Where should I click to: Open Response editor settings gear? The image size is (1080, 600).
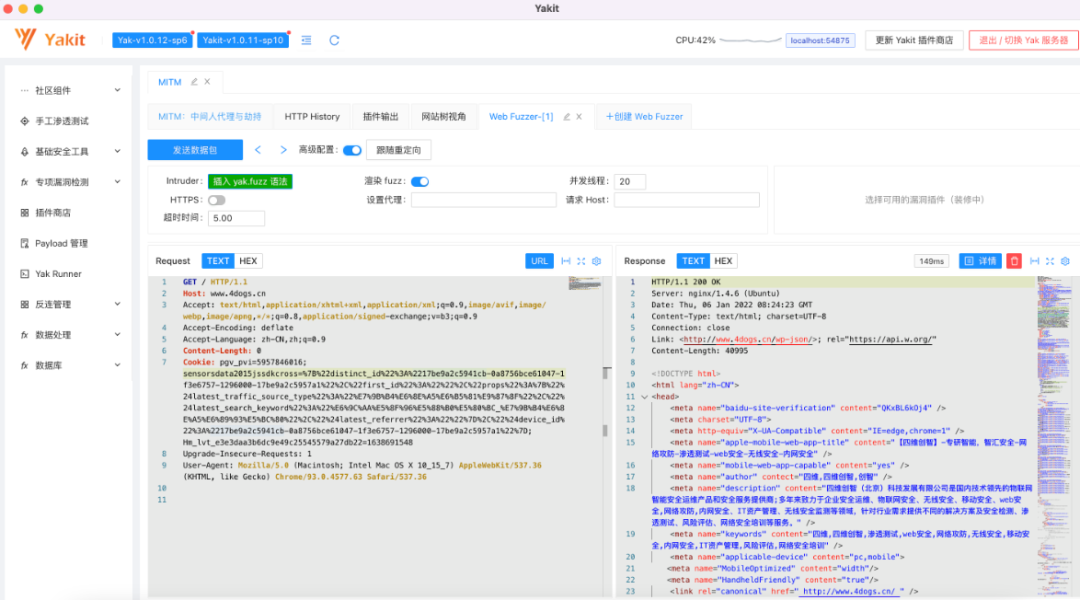point(1065,261)
